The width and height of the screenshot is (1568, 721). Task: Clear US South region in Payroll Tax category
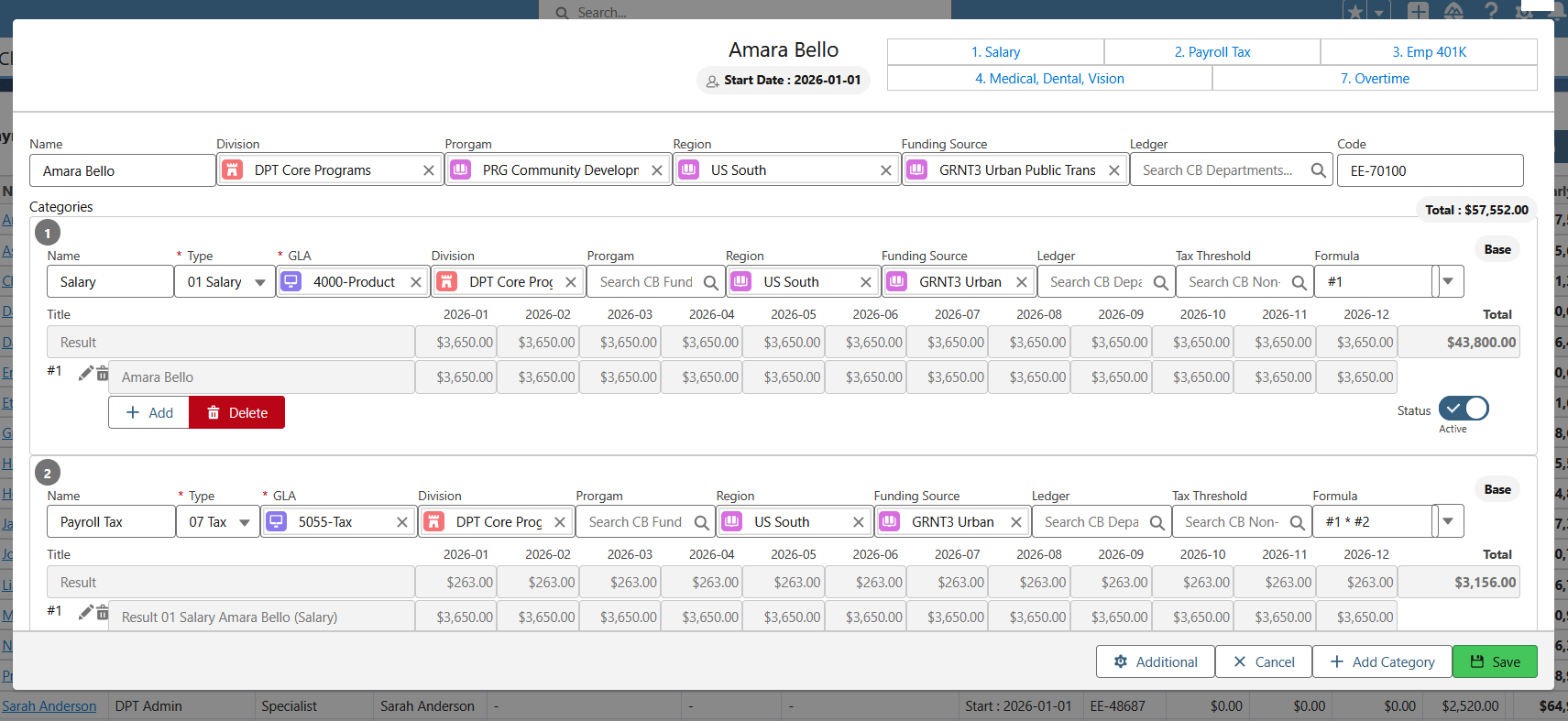[x=858, y=522]
